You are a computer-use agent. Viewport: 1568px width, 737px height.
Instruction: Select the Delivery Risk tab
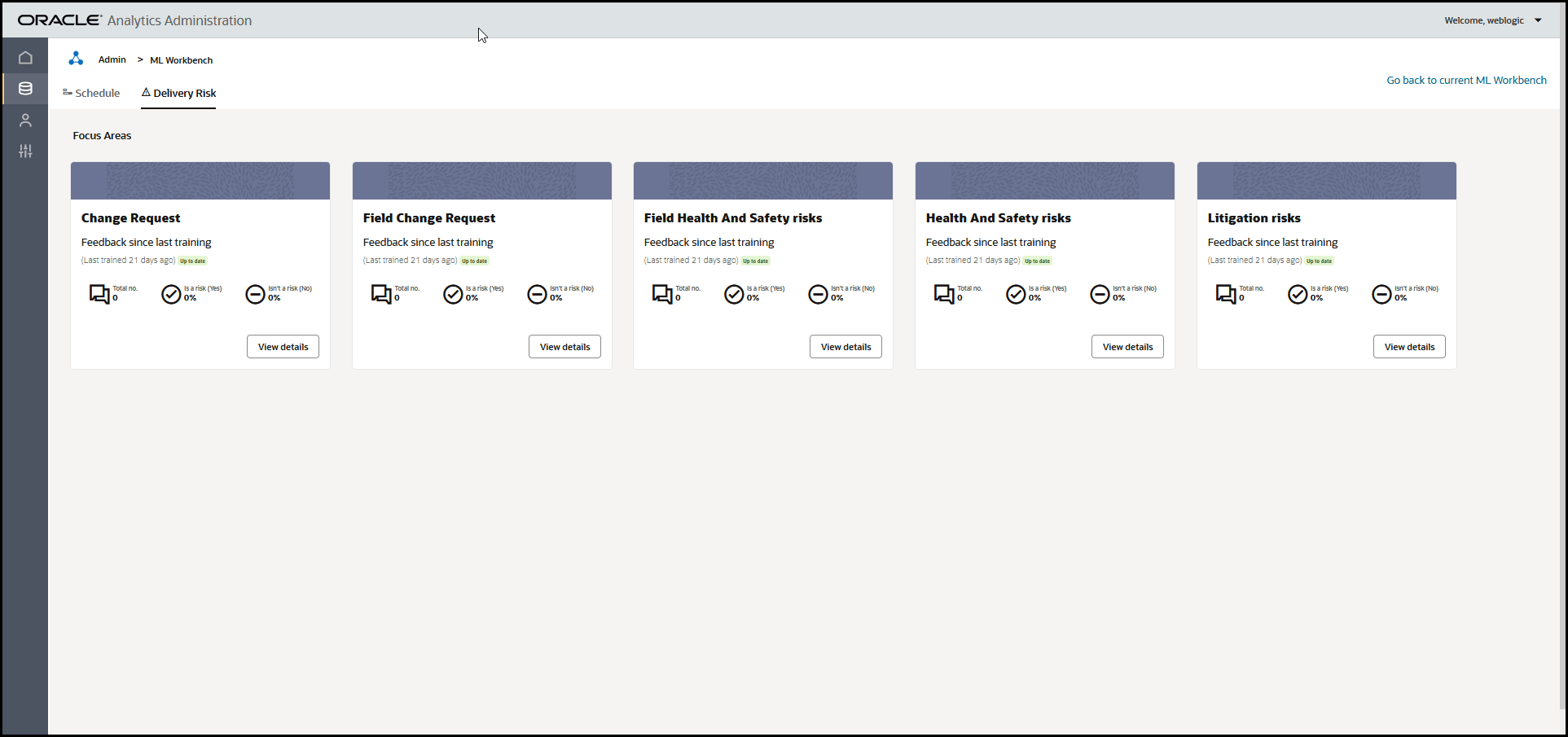(178, 93)
